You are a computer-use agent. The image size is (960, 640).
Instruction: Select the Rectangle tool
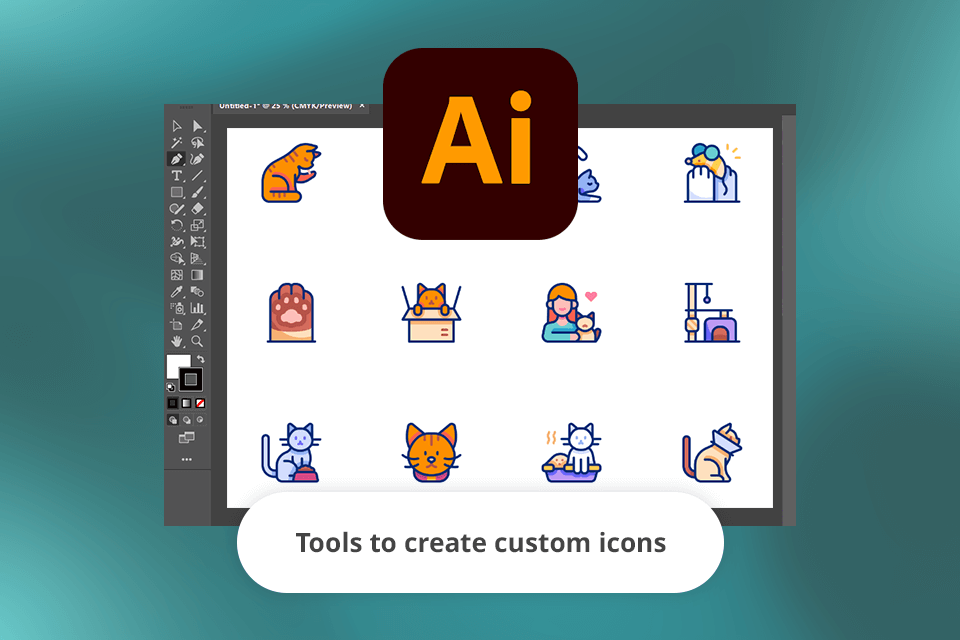(x=177, y=192)
